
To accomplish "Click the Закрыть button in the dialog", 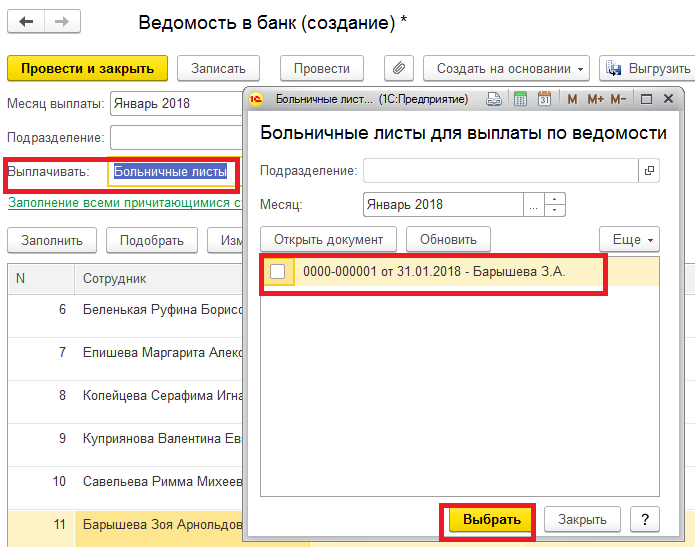I will (x=582, y=520).
